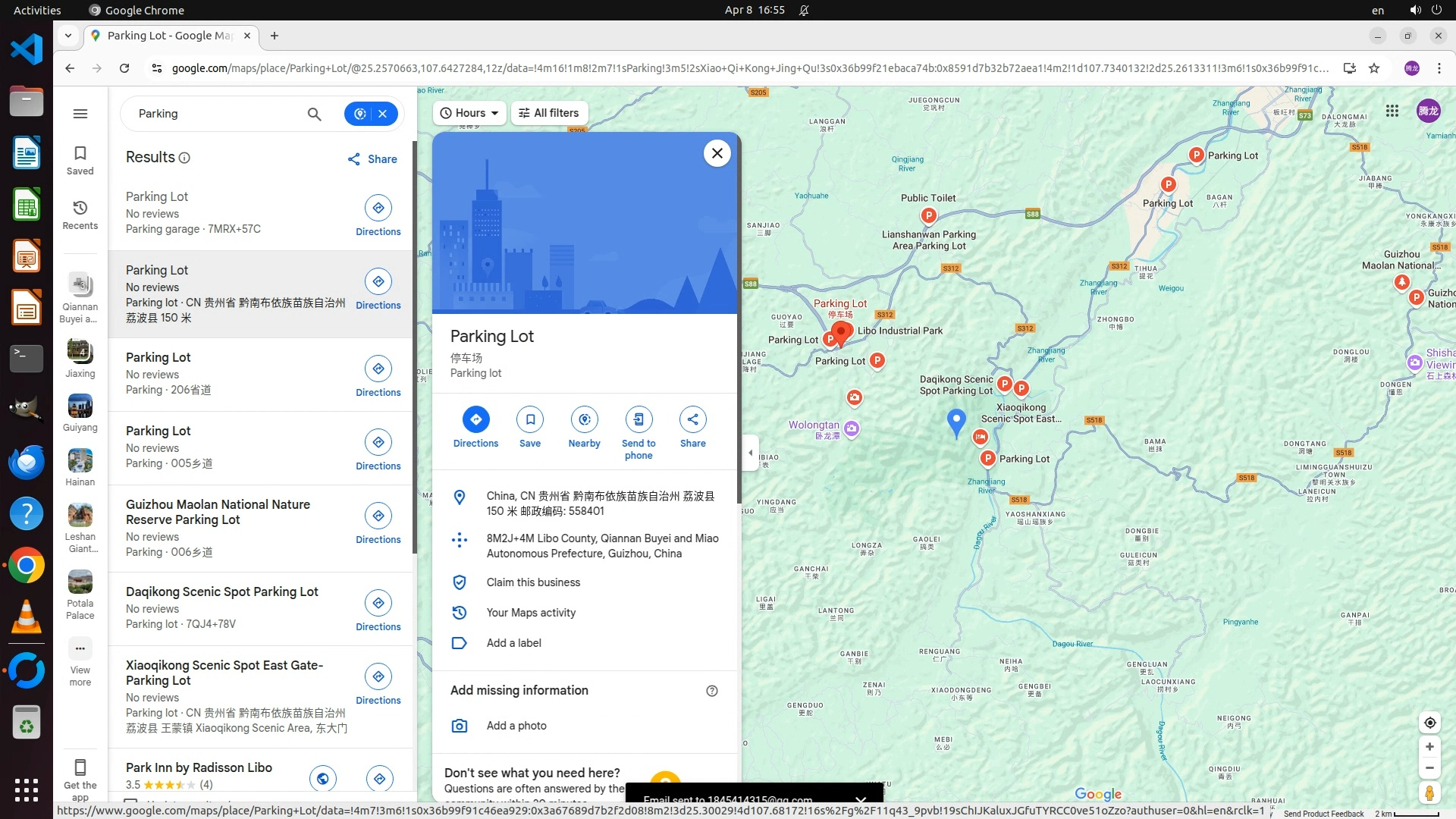1456x819 pixels.
Task: Bookmark this tab with the star icon
Action: (x=1374, y=68)
